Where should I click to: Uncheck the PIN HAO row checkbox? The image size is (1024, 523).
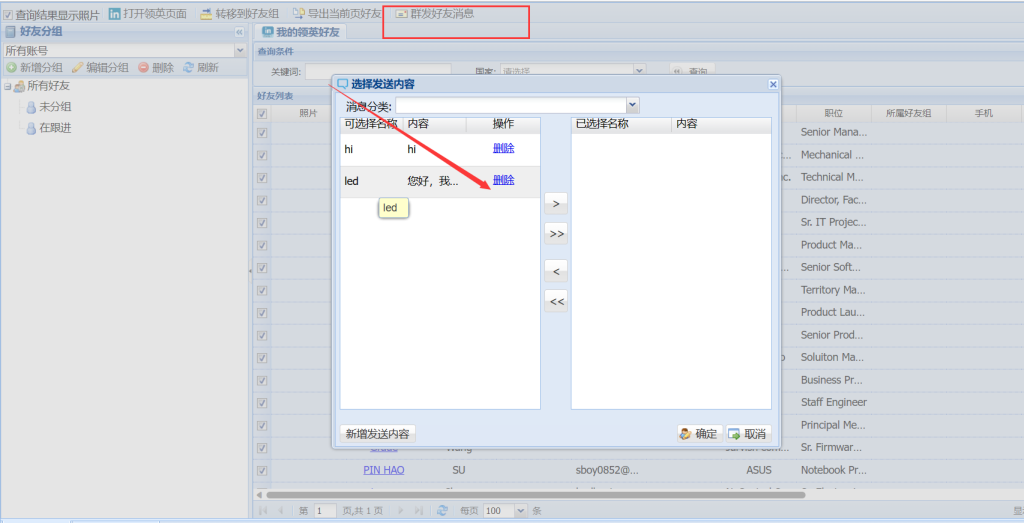tap(262, 470)
